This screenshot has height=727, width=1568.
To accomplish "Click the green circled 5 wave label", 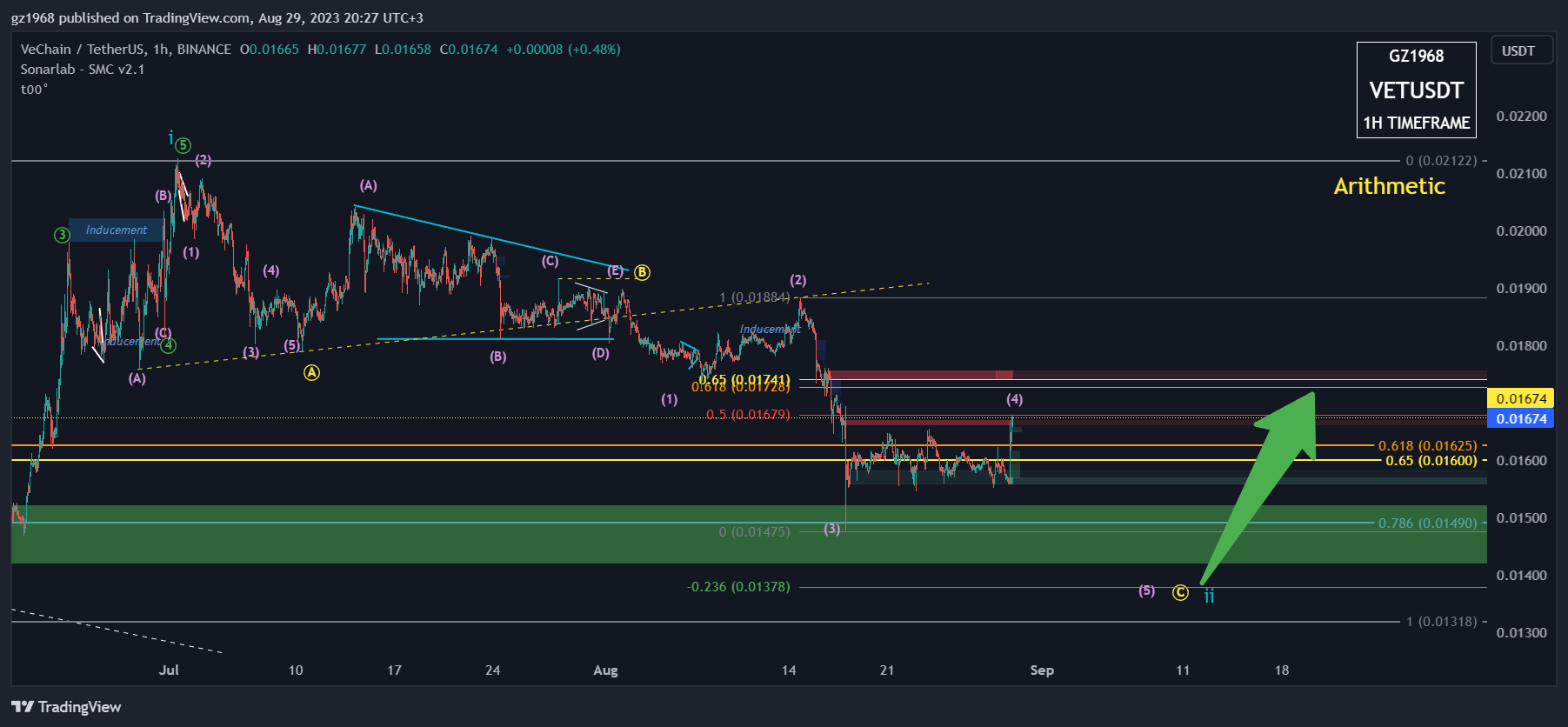I will click(183, 145).
